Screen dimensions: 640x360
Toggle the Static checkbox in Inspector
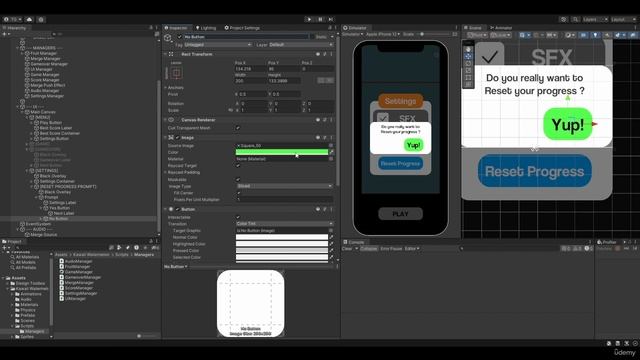click(312, 37)
